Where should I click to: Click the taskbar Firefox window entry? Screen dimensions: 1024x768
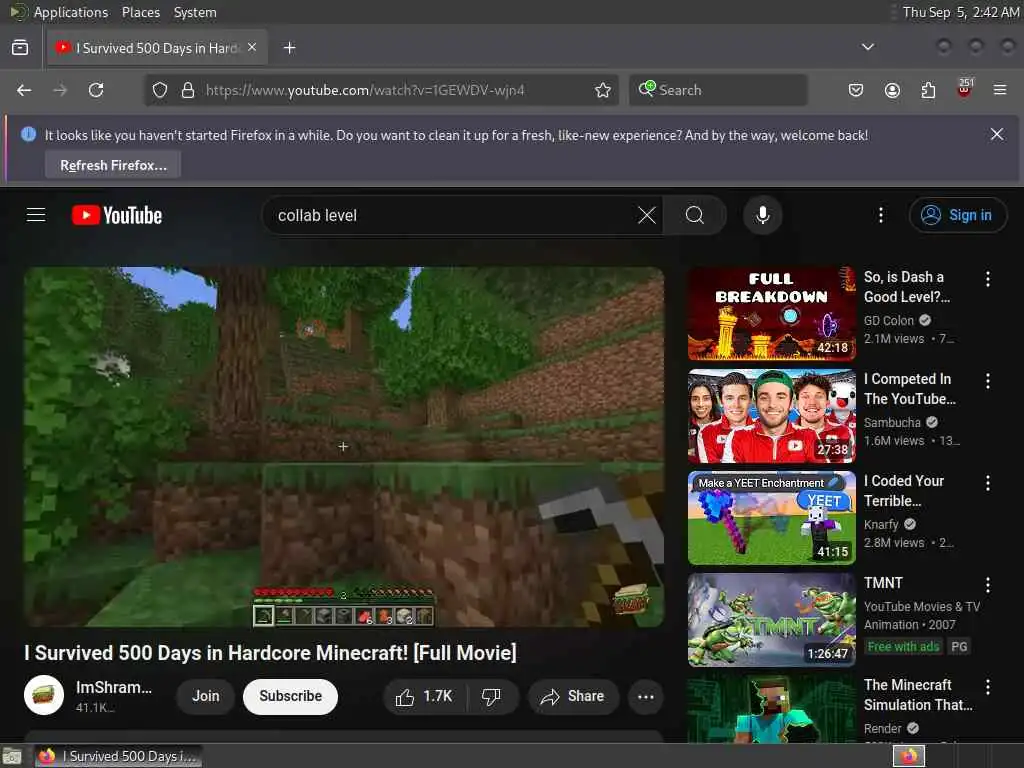(118, 756)
